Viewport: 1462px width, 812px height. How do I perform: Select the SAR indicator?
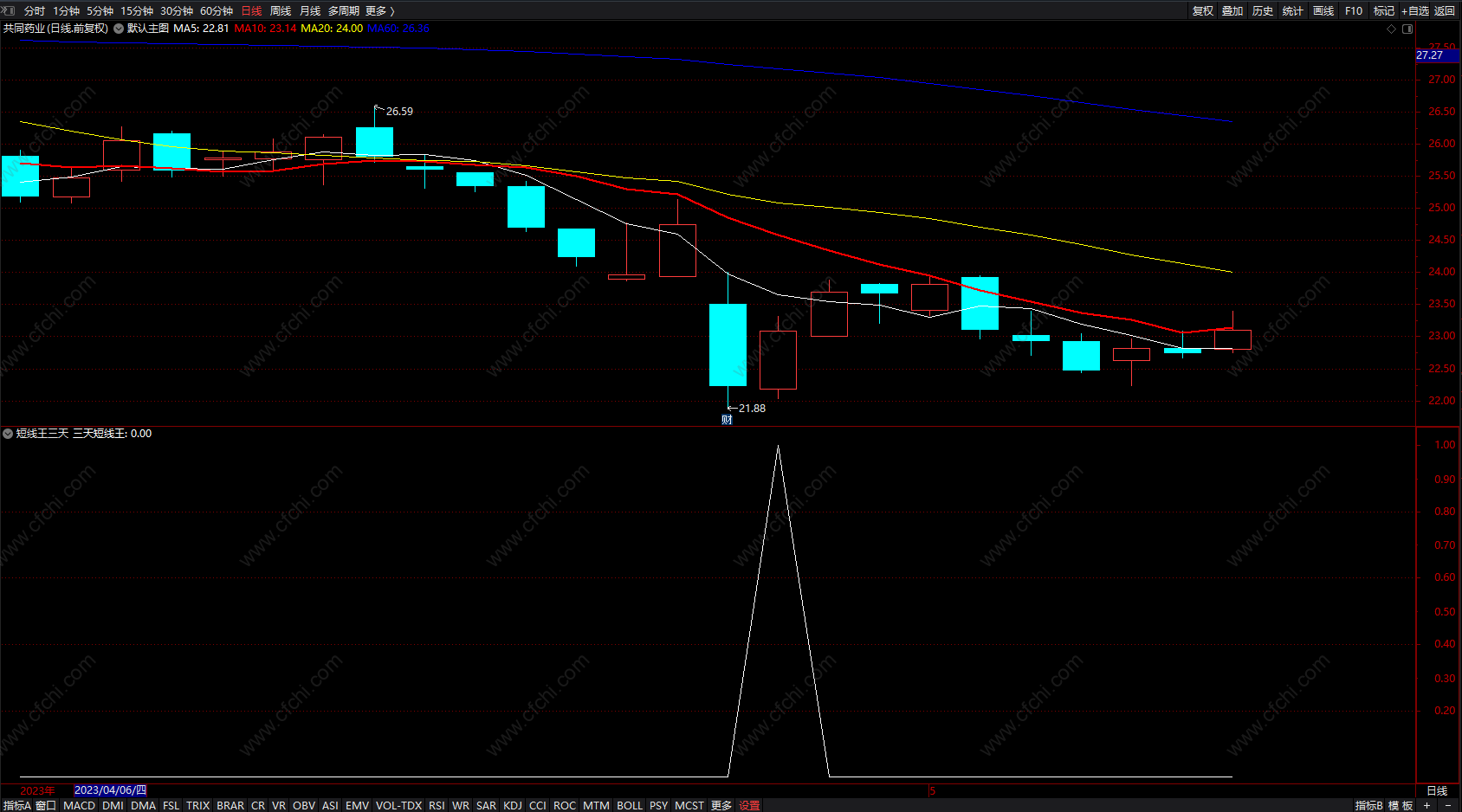[487, 805]
